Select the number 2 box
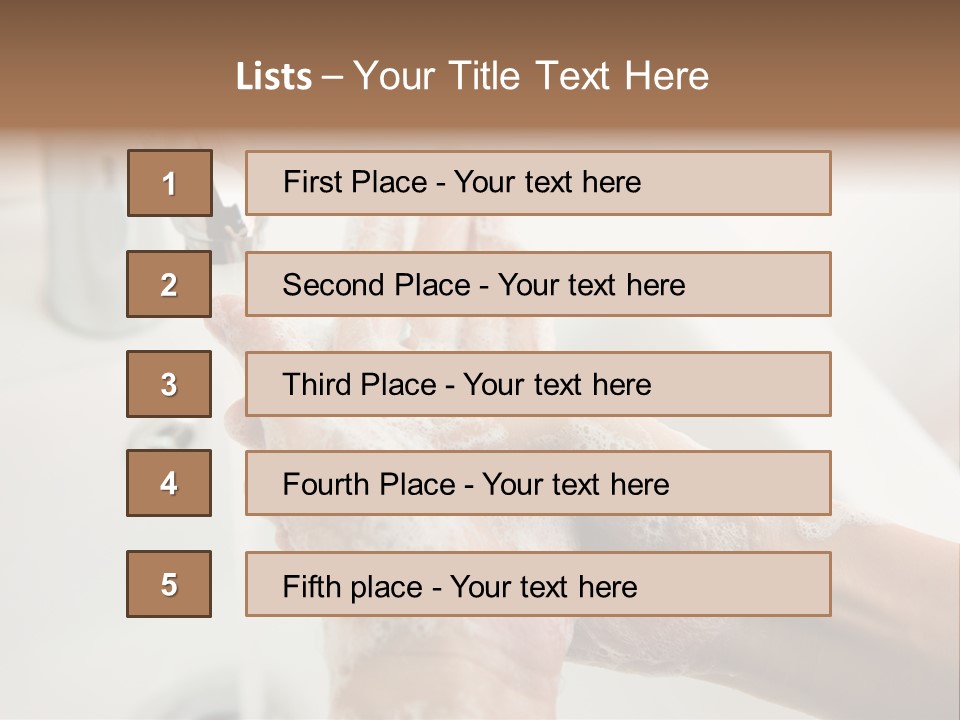 tap(169, 284)
